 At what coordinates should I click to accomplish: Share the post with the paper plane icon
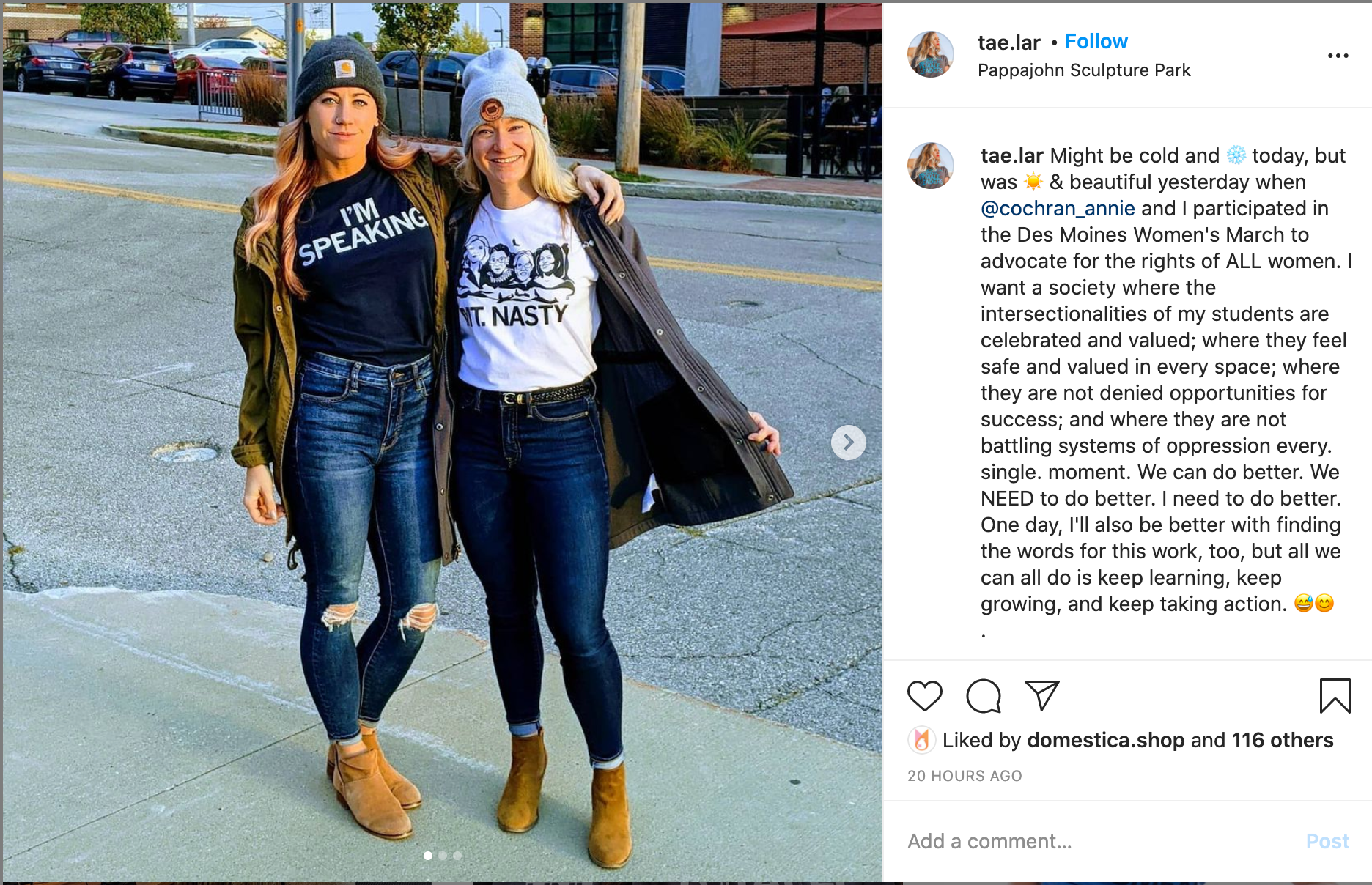(1041, 695)
